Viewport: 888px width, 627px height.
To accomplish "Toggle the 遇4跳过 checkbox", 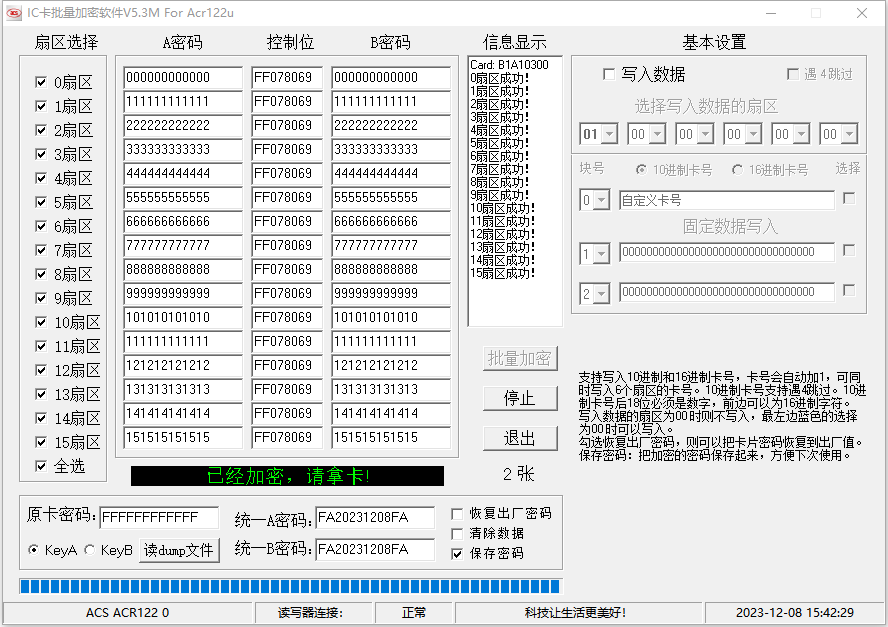I will [x=793, y=74].
